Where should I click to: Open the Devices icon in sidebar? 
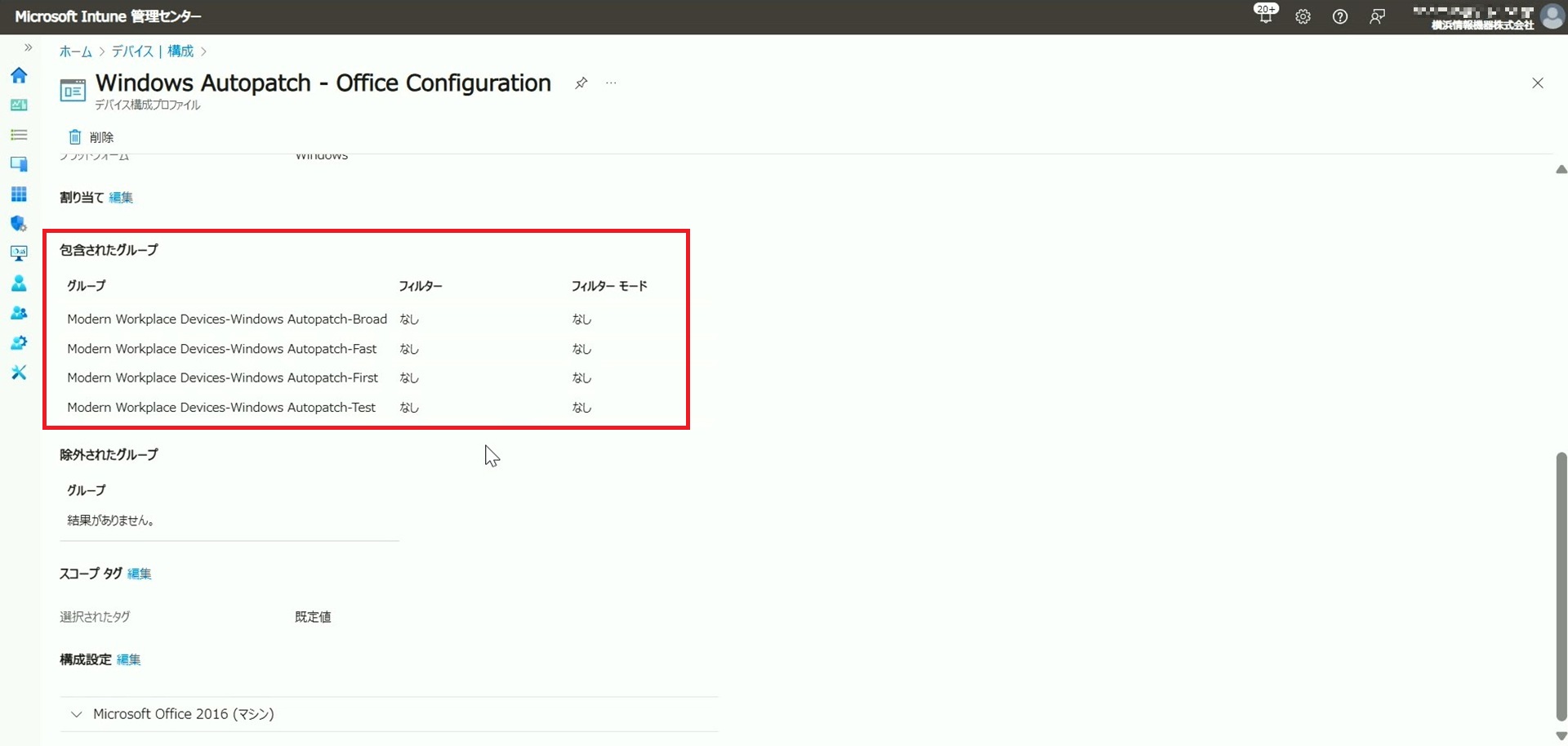point(19,164)
